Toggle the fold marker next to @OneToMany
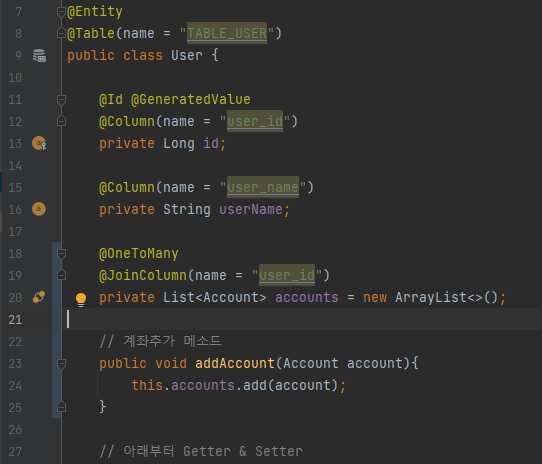 click(61, 254)
